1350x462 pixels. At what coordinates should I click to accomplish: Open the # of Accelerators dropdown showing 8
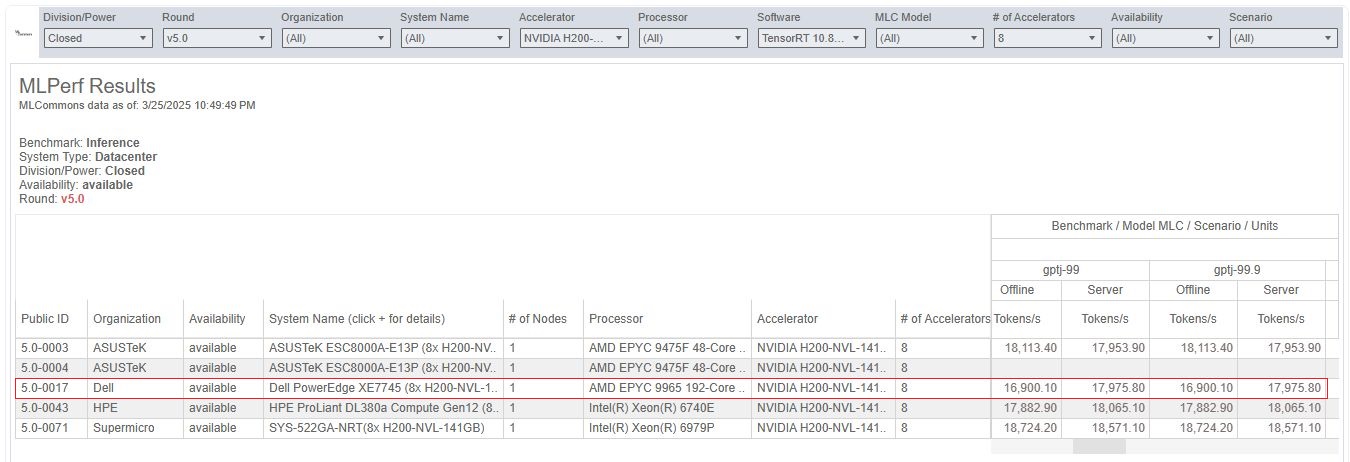pos(1046,38)
